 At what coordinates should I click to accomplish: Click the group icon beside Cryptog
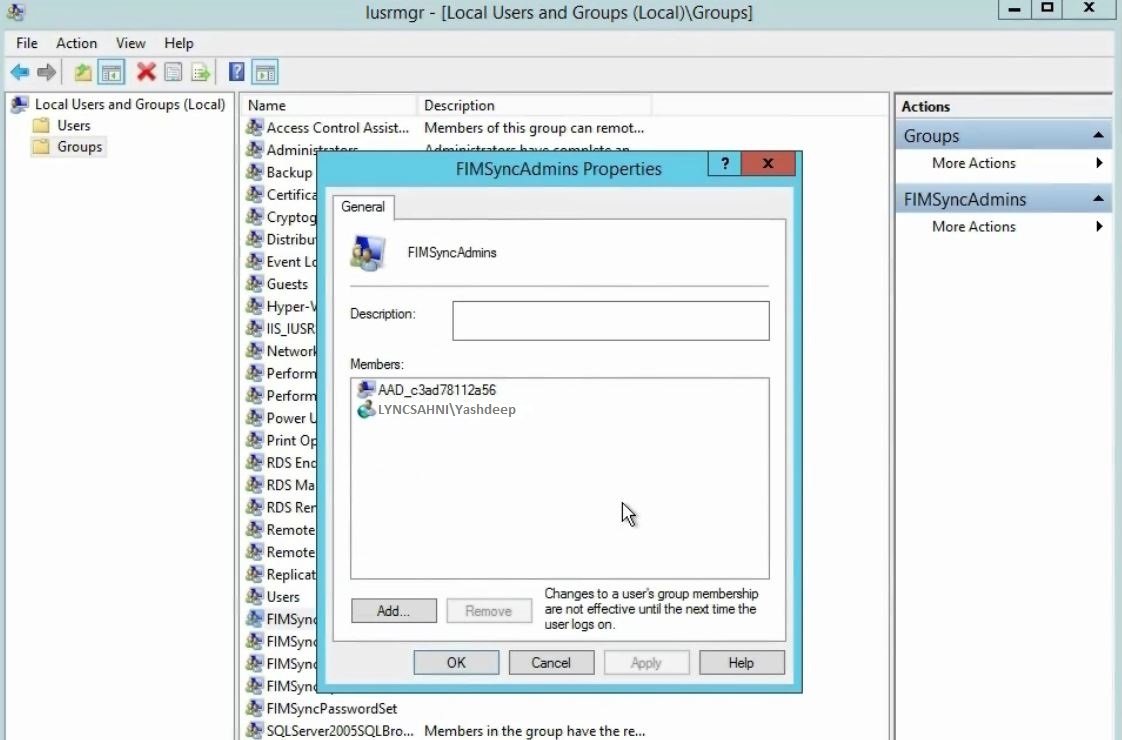click(x=254, y=217)
